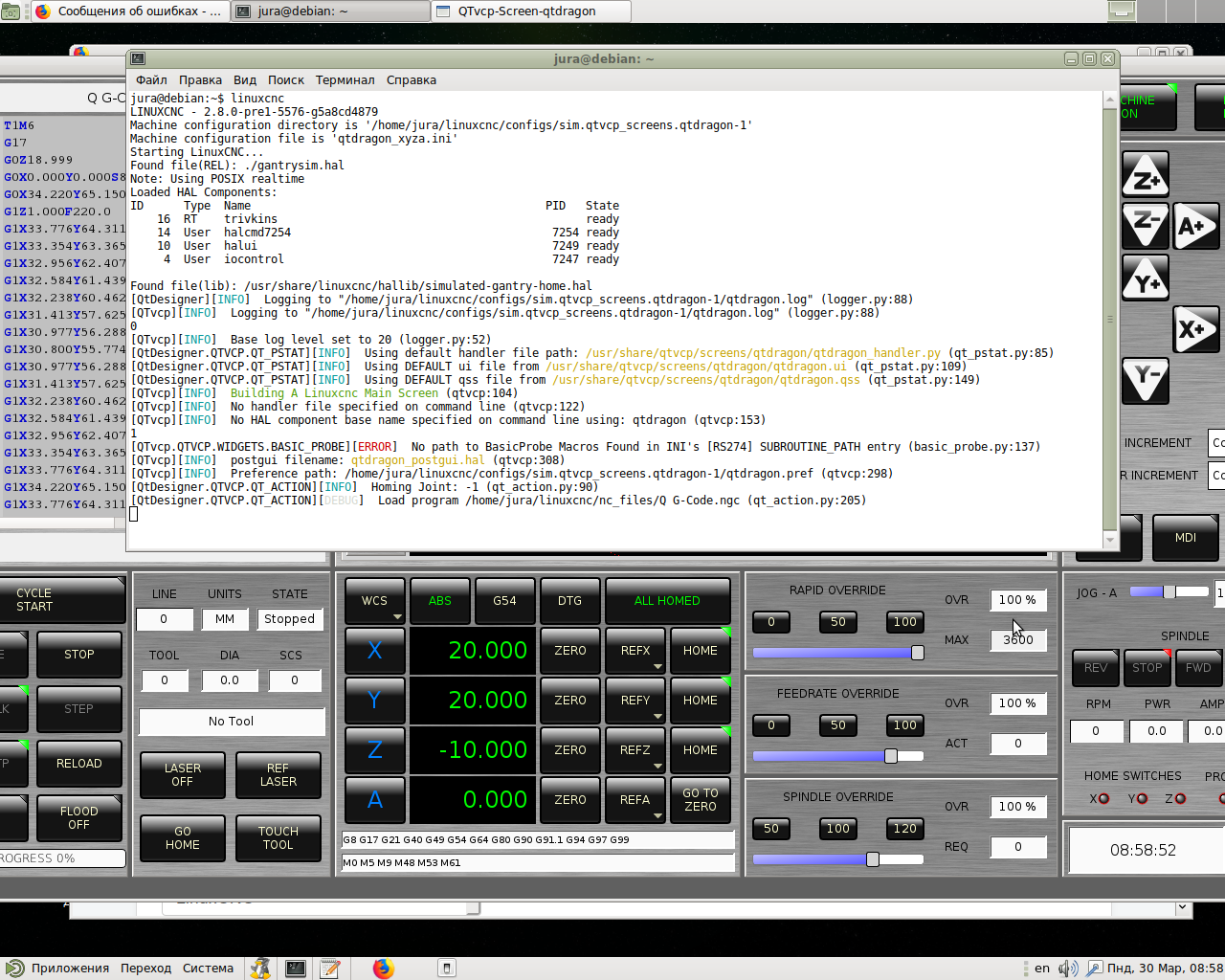Open the dropdown in background browser window

click(1182, 907)
